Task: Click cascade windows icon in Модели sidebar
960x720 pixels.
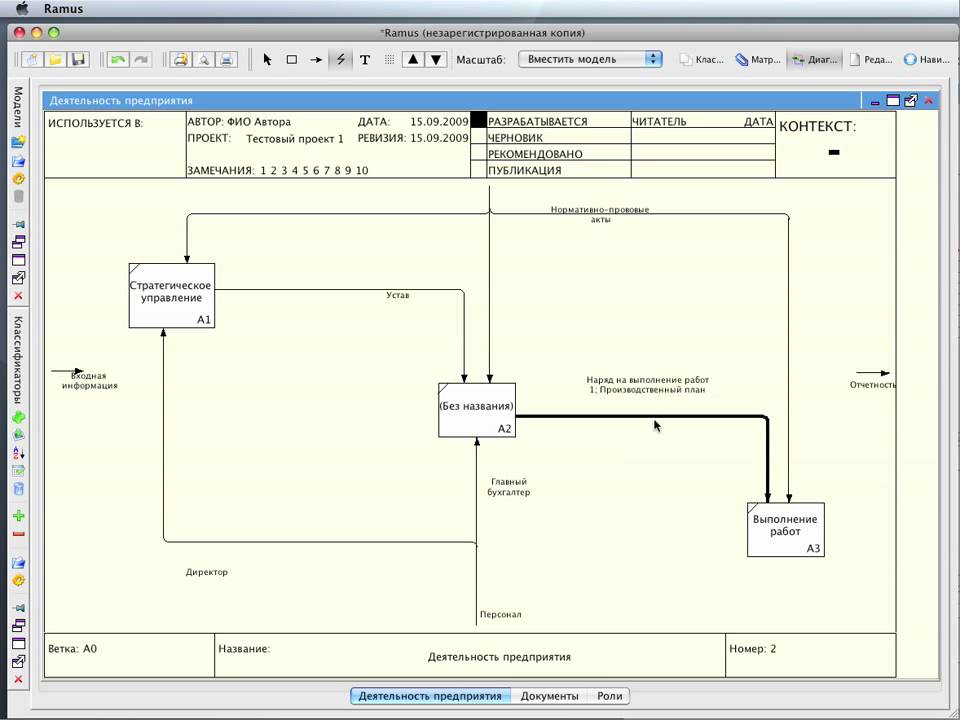Action: (x=18, y=242)
